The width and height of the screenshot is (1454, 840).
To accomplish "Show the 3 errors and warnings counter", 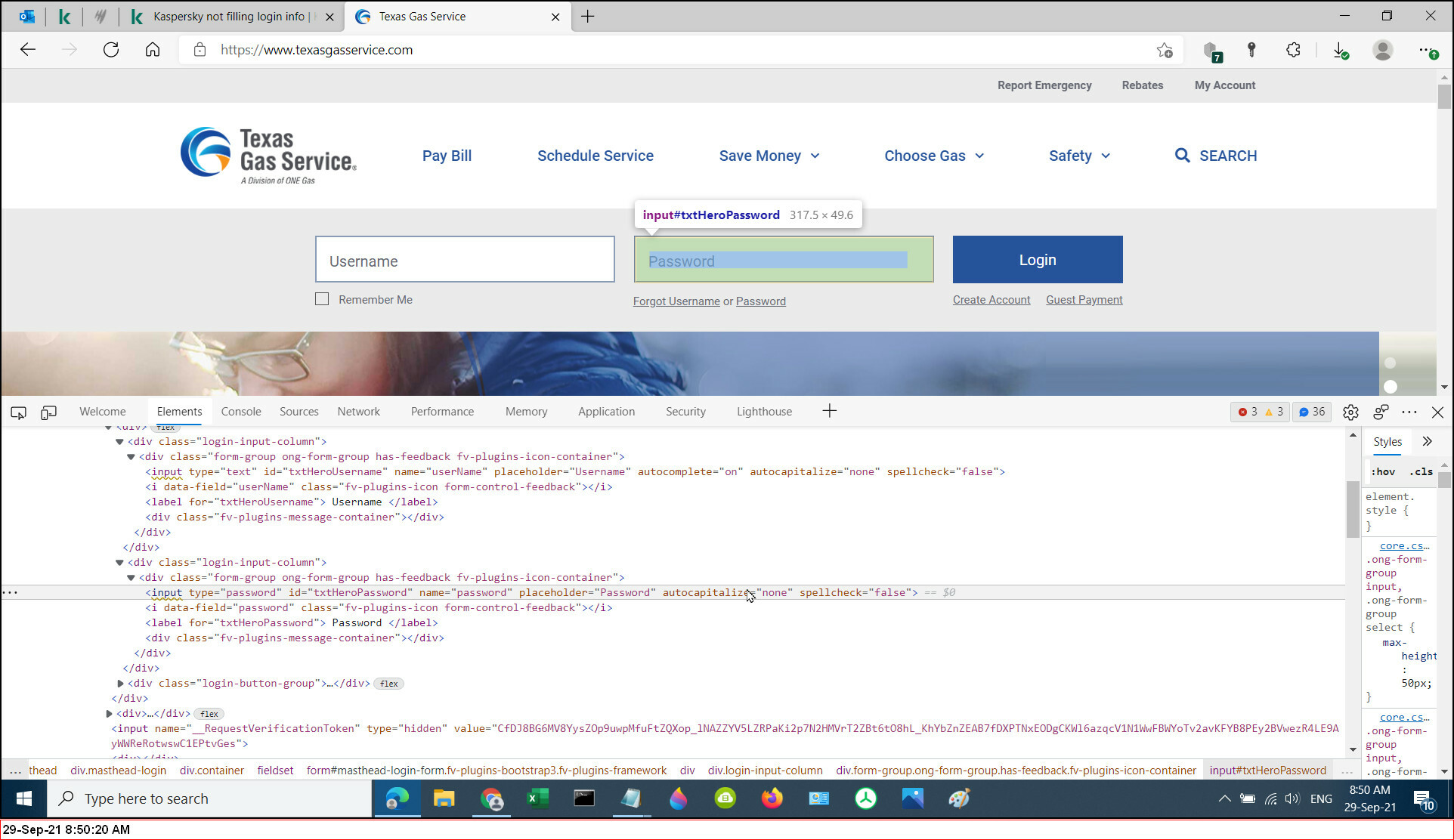I will [1260, 412].
